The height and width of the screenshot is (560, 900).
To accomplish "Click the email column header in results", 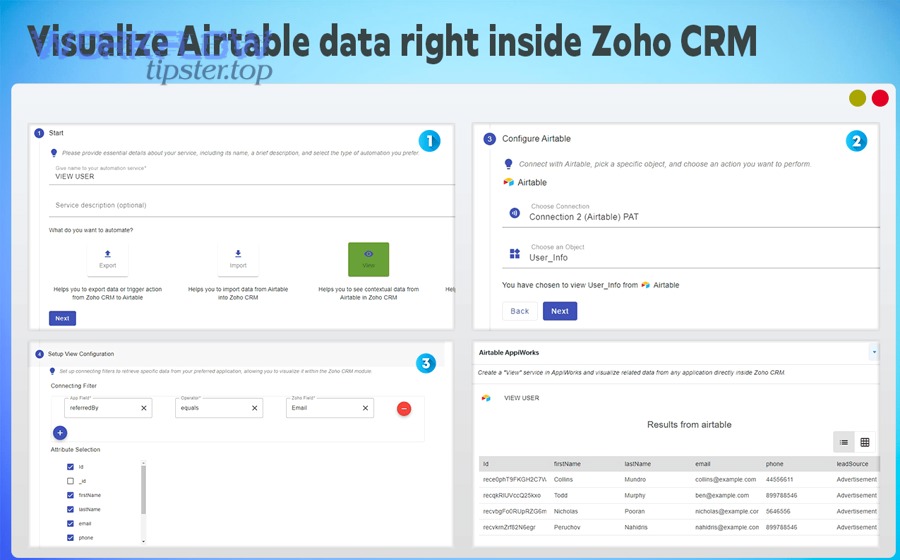I will tap(703, 464).
